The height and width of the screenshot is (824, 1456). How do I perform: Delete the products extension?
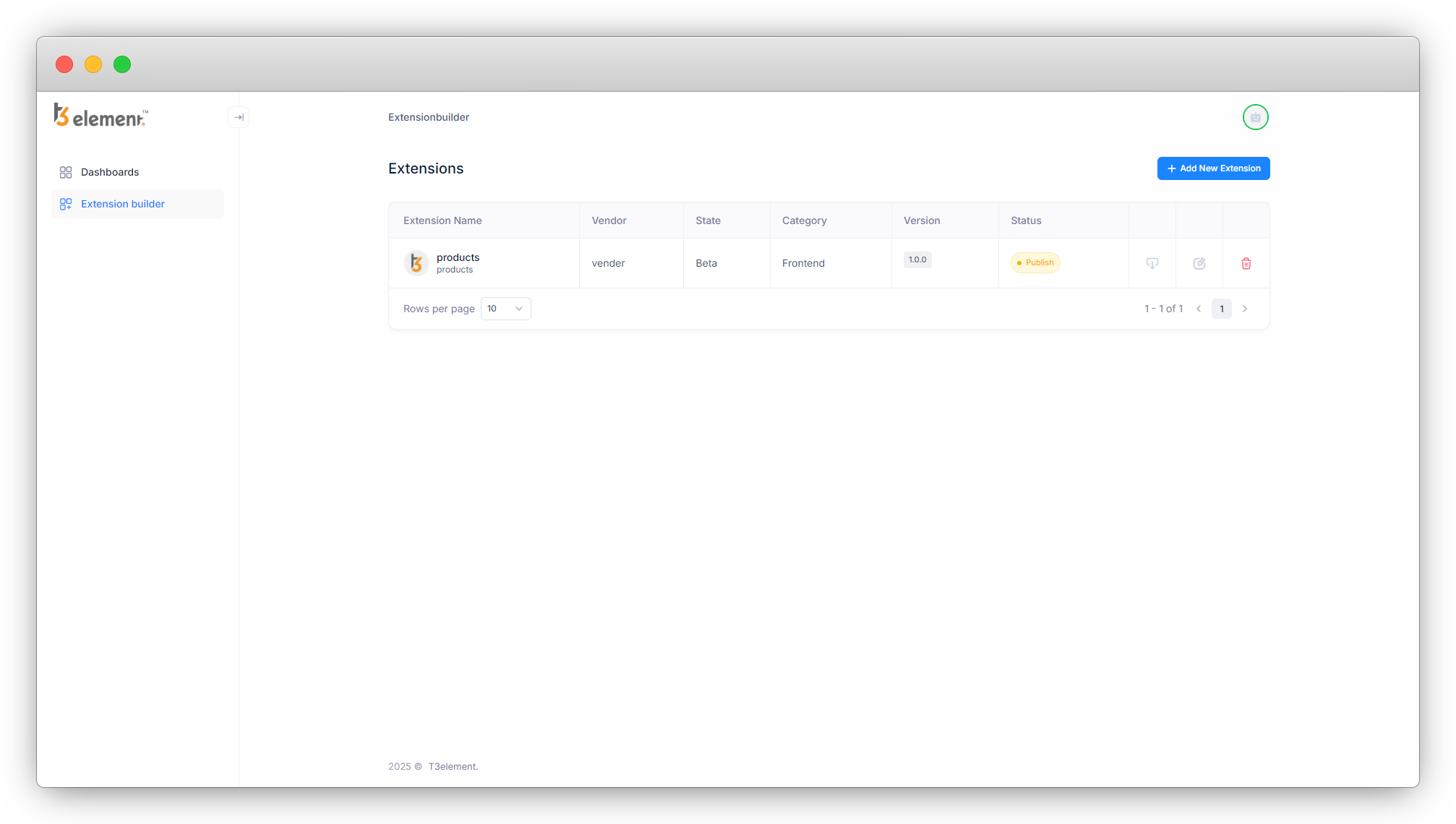point(1246,263)
